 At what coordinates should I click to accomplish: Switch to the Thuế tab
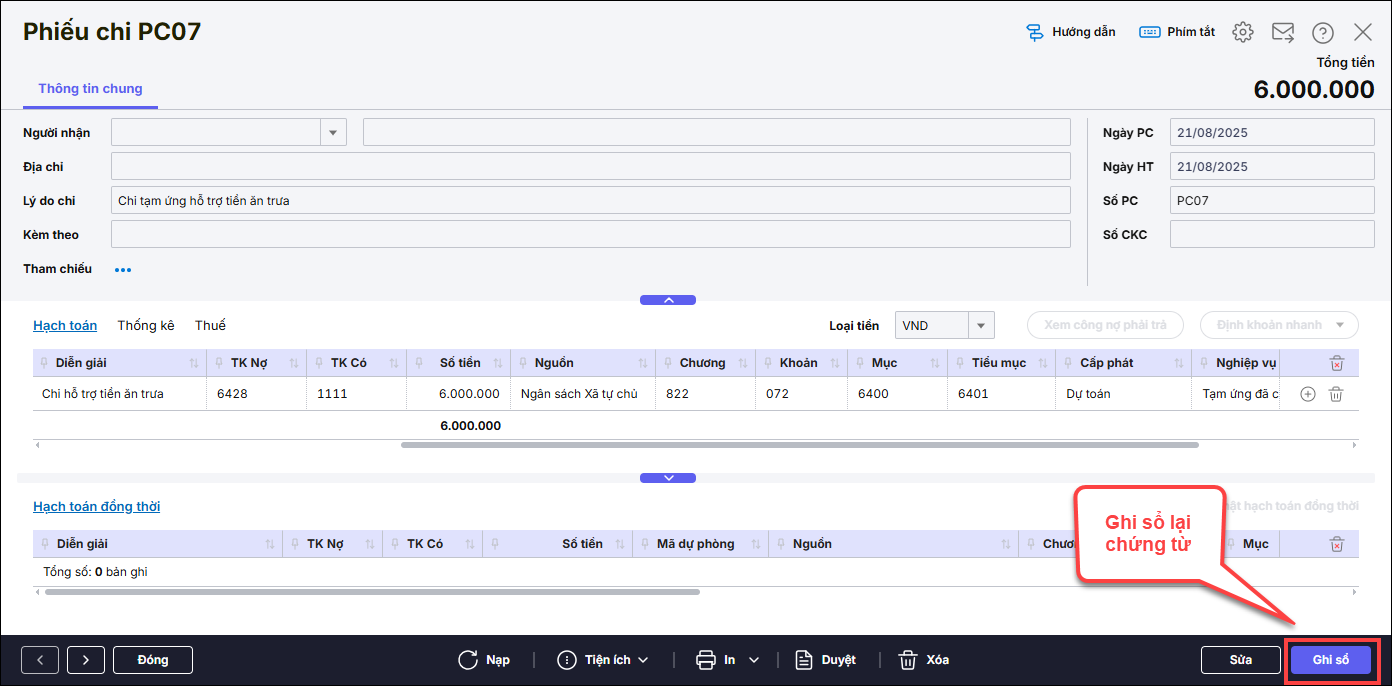(x=210, y=325)
